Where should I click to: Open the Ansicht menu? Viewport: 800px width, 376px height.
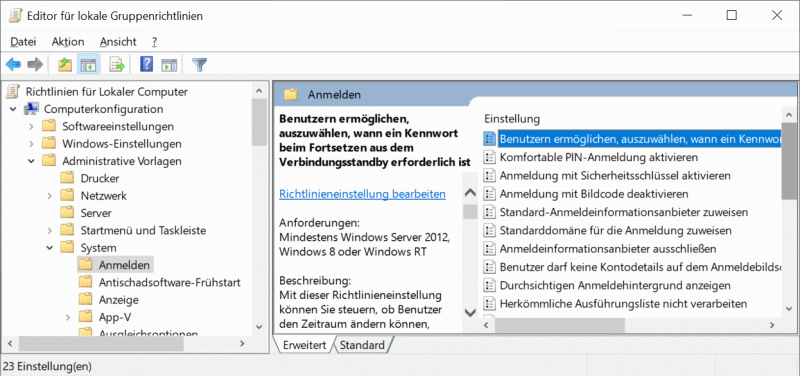pos(118,42)
